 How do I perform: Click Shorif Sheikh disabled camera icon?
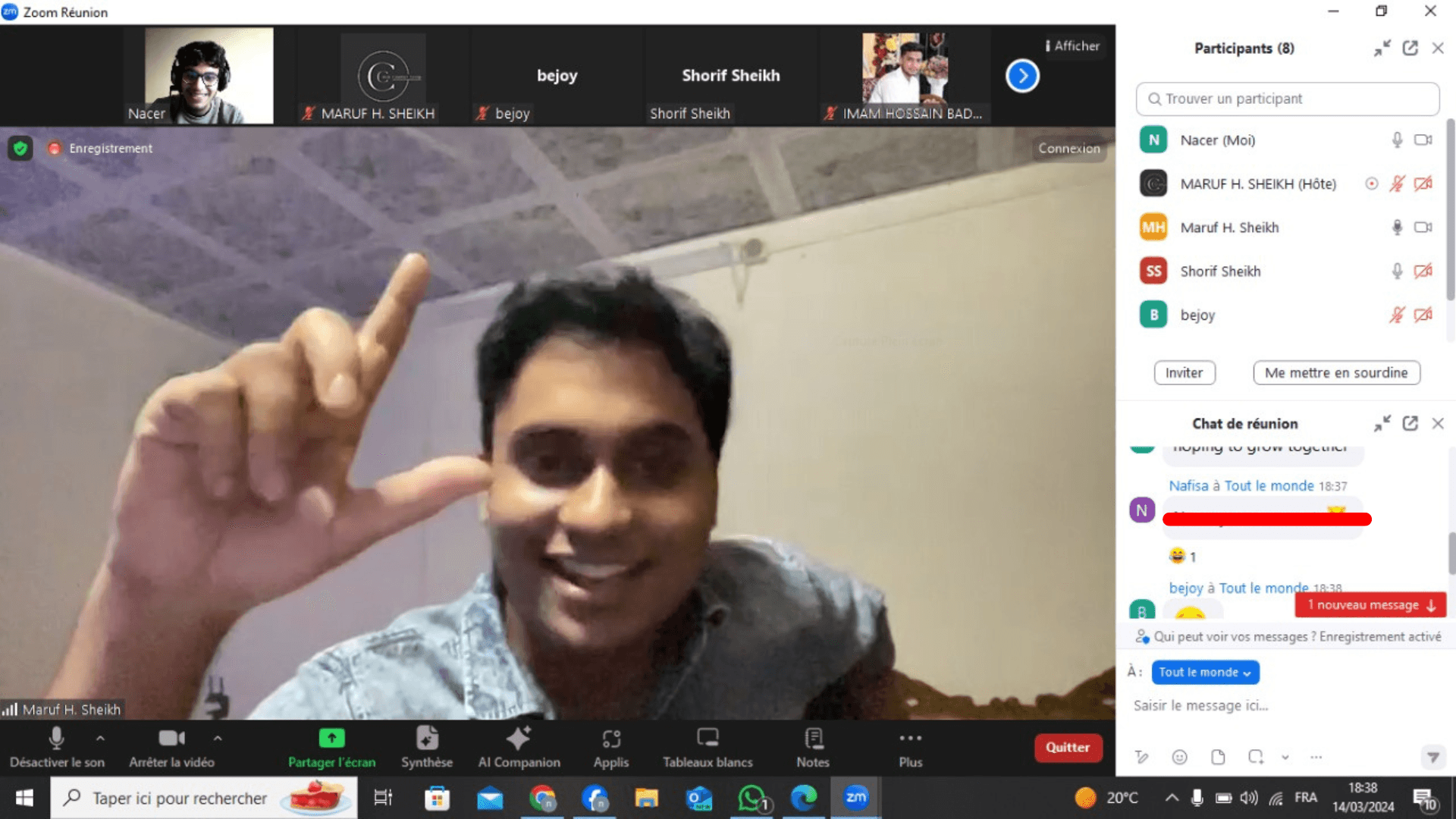[1423, 271]
